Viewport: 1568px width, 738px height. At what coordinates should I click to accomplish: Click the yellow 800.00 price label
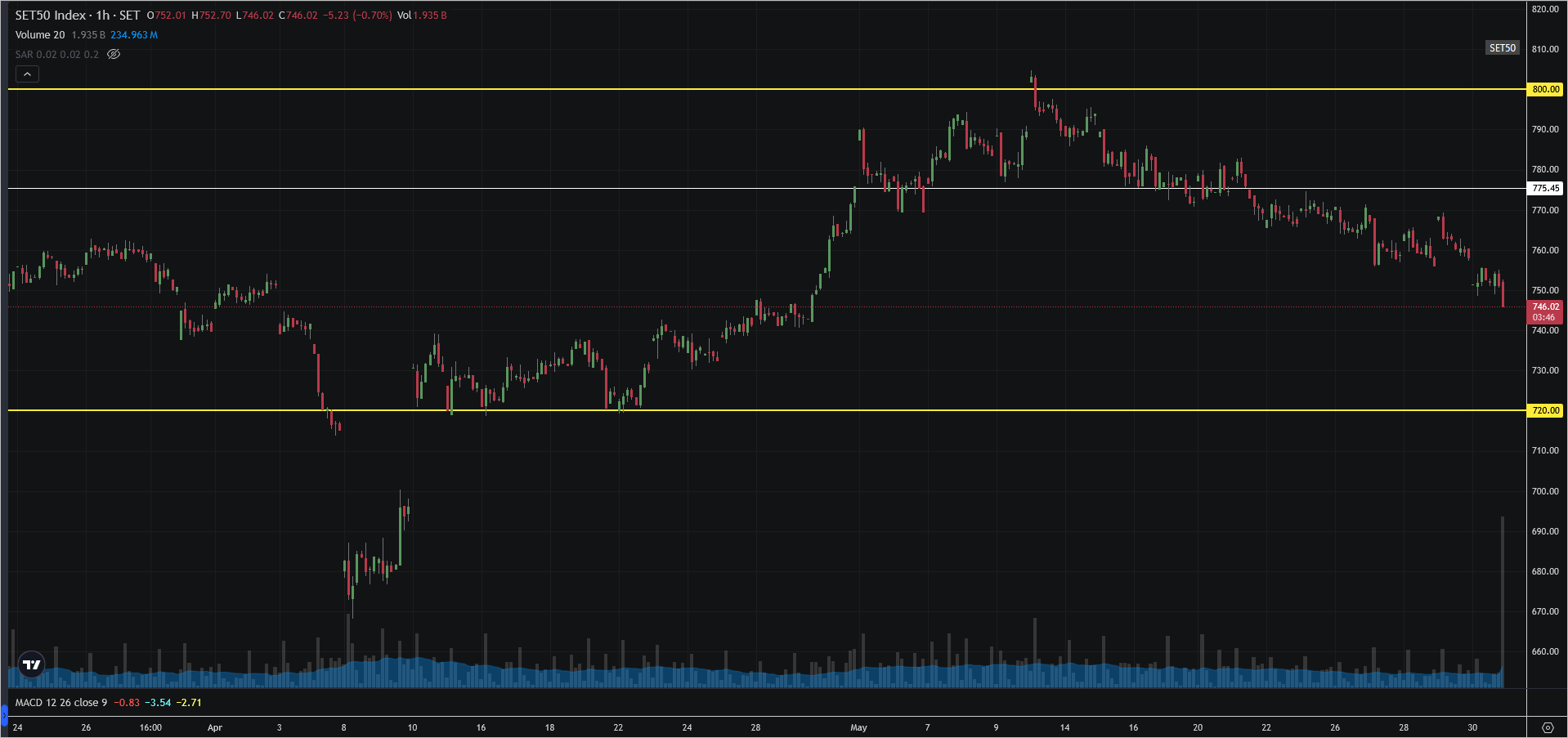(x=1545, y=89)
